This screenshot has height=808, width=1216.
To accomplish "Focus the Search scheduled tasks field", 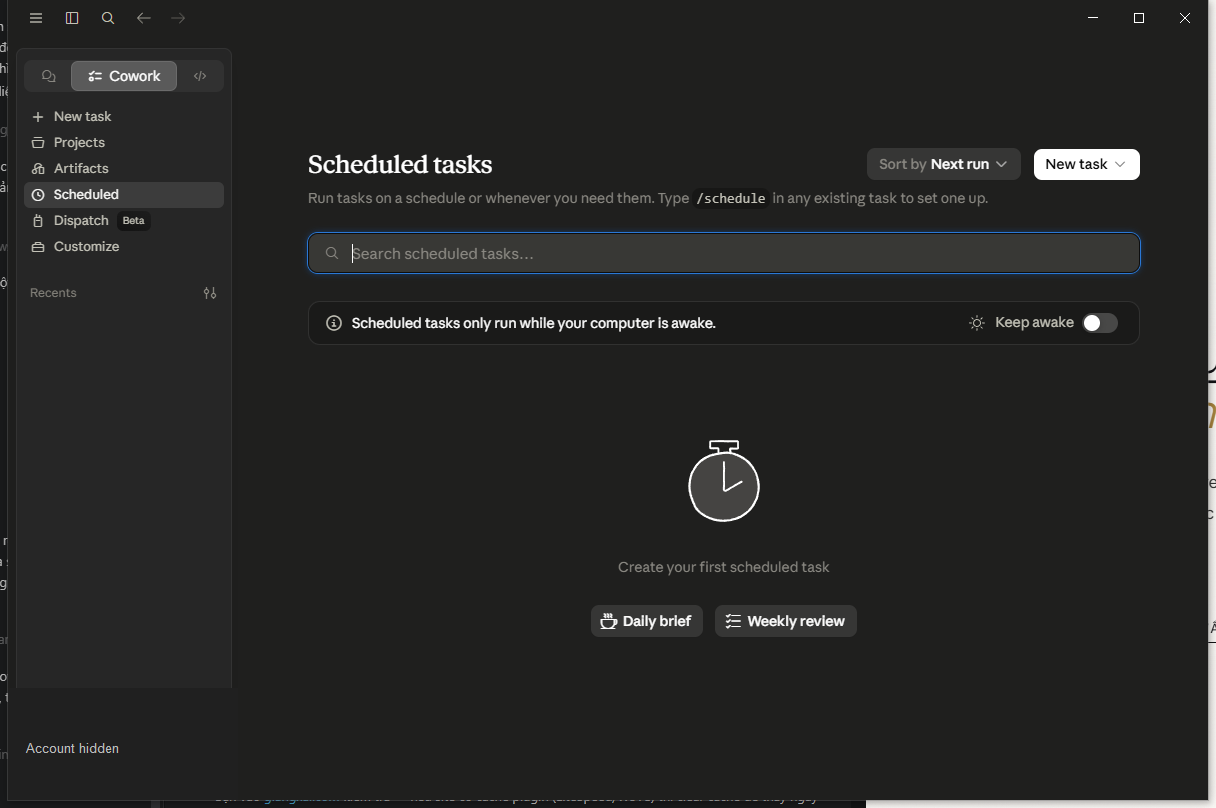I will [x=724, y=253].
